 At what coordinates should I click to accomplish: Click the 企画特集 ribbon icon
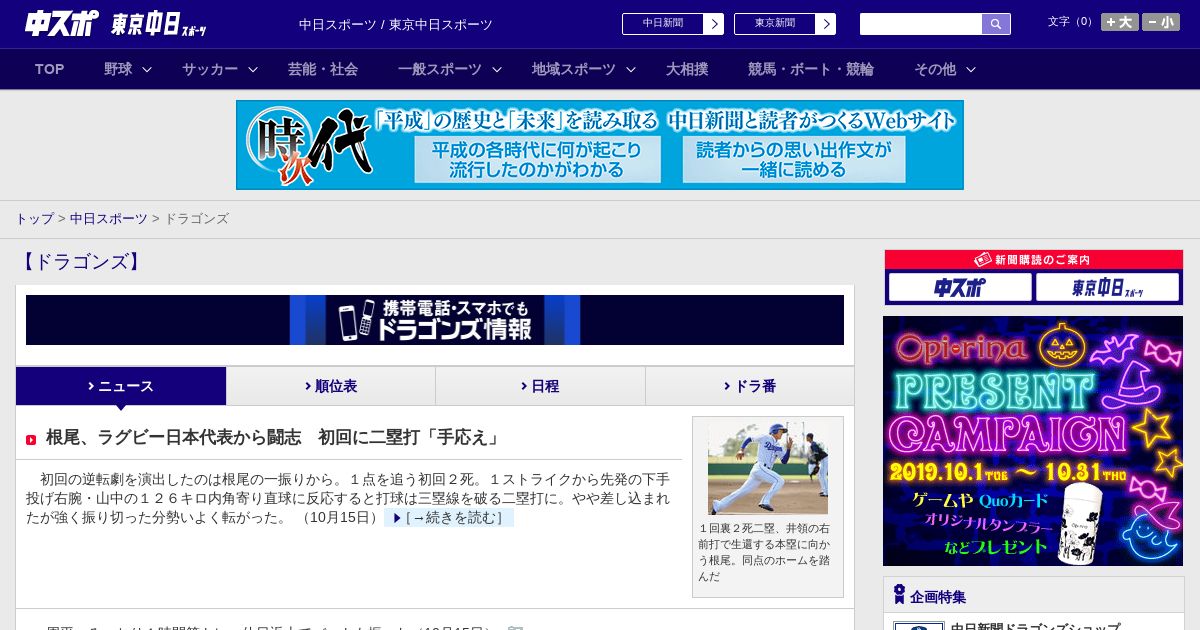[x=899, y=595]
